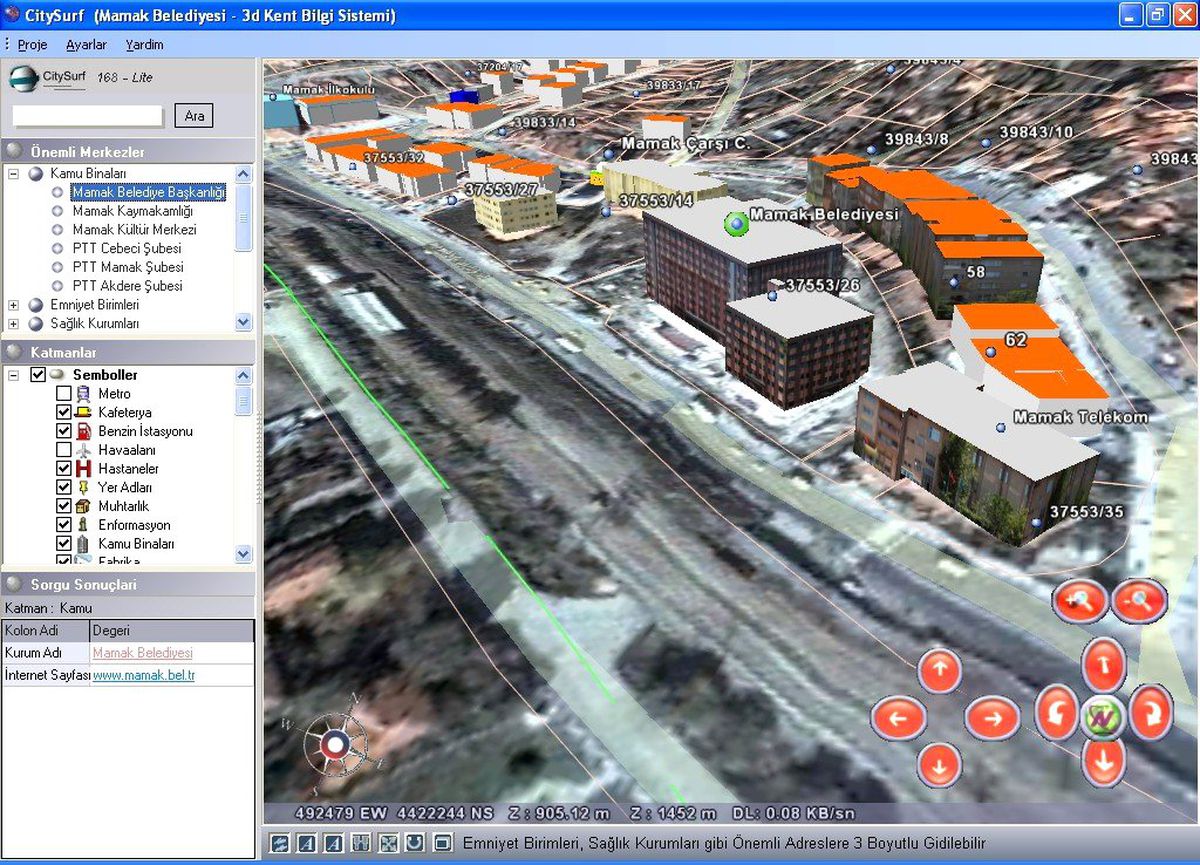This screenshot has height=865, width=1200.
Task: Click the green north reset button
Action: coord(1103,717)
